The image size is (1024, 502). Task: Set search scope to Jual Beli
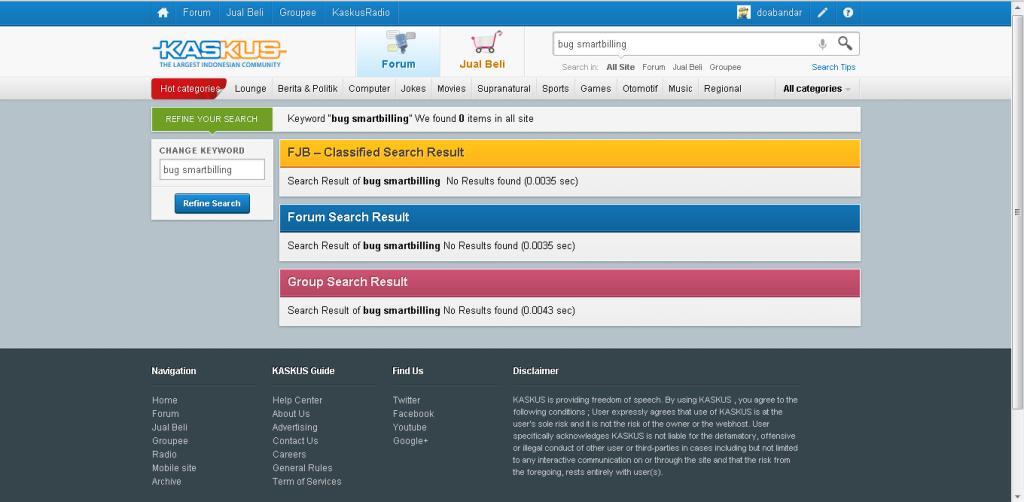(688, 67)
